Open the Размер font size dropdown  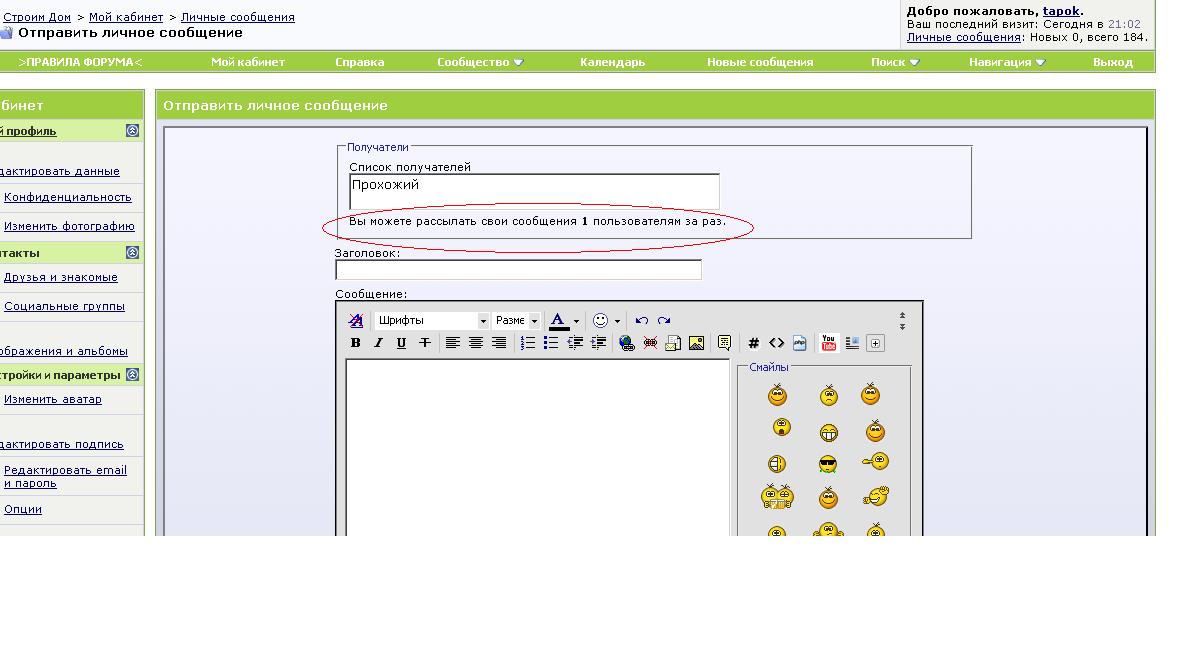(x=516, y=320)
